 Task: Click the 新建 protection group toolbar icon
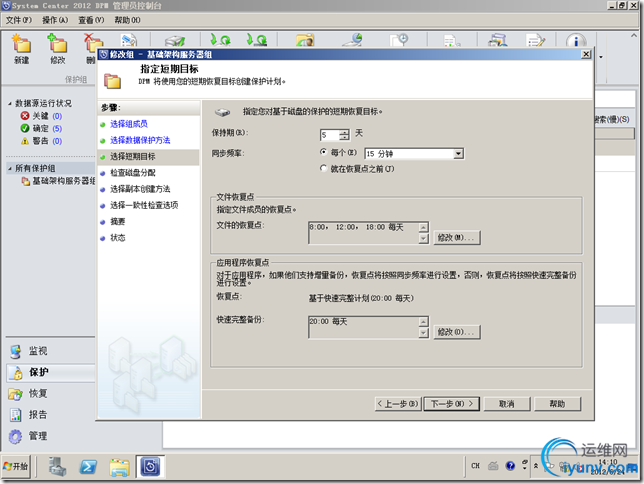[21, 48]
